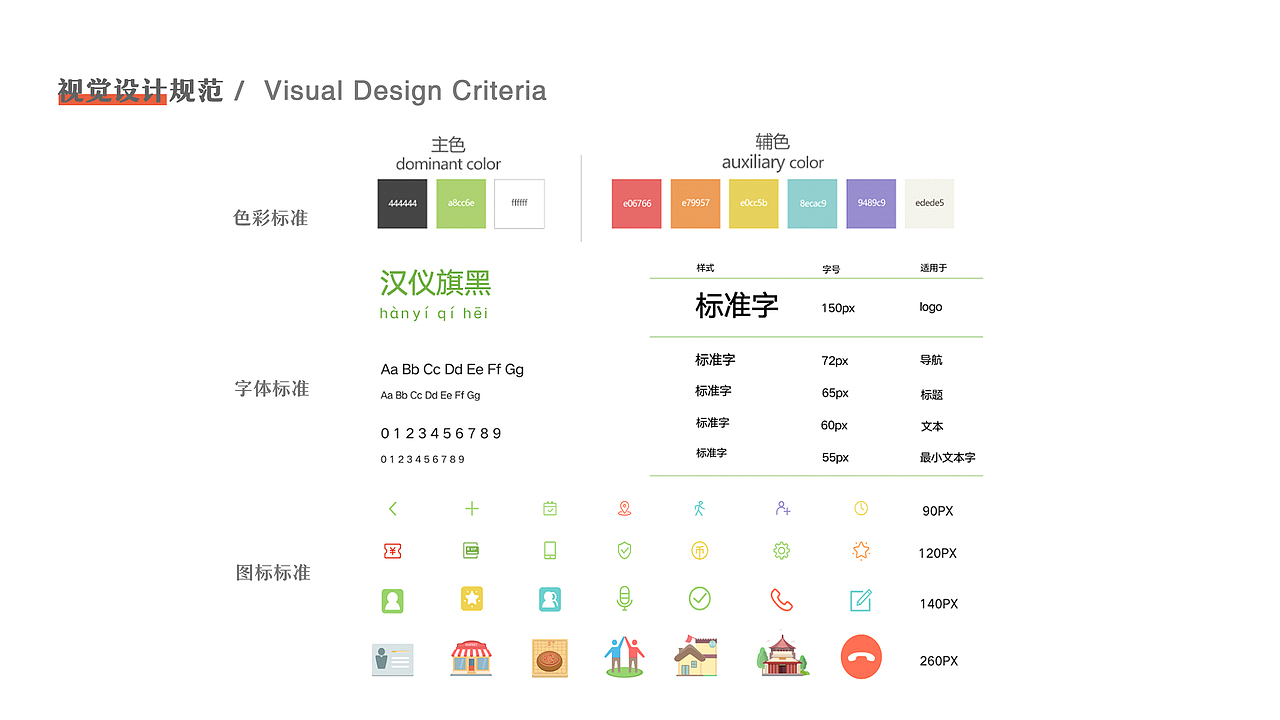Click the 'Visual Design Criteria' heading
1280x720 pixels.
pos(405,91)
